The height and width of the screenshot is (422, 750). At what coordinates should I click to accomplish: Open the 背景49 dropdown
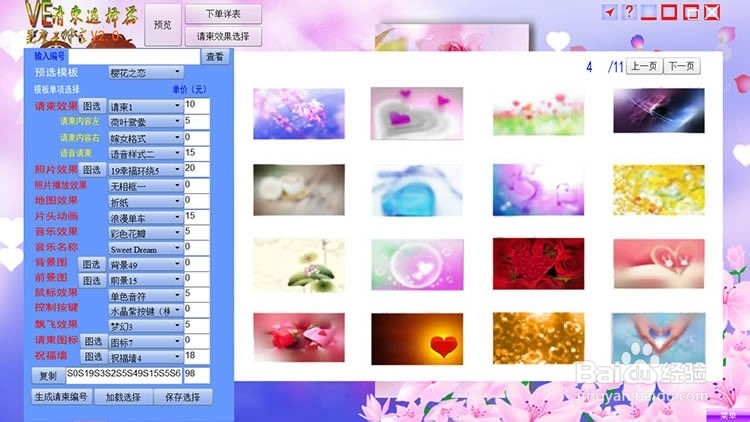(145, 265)
